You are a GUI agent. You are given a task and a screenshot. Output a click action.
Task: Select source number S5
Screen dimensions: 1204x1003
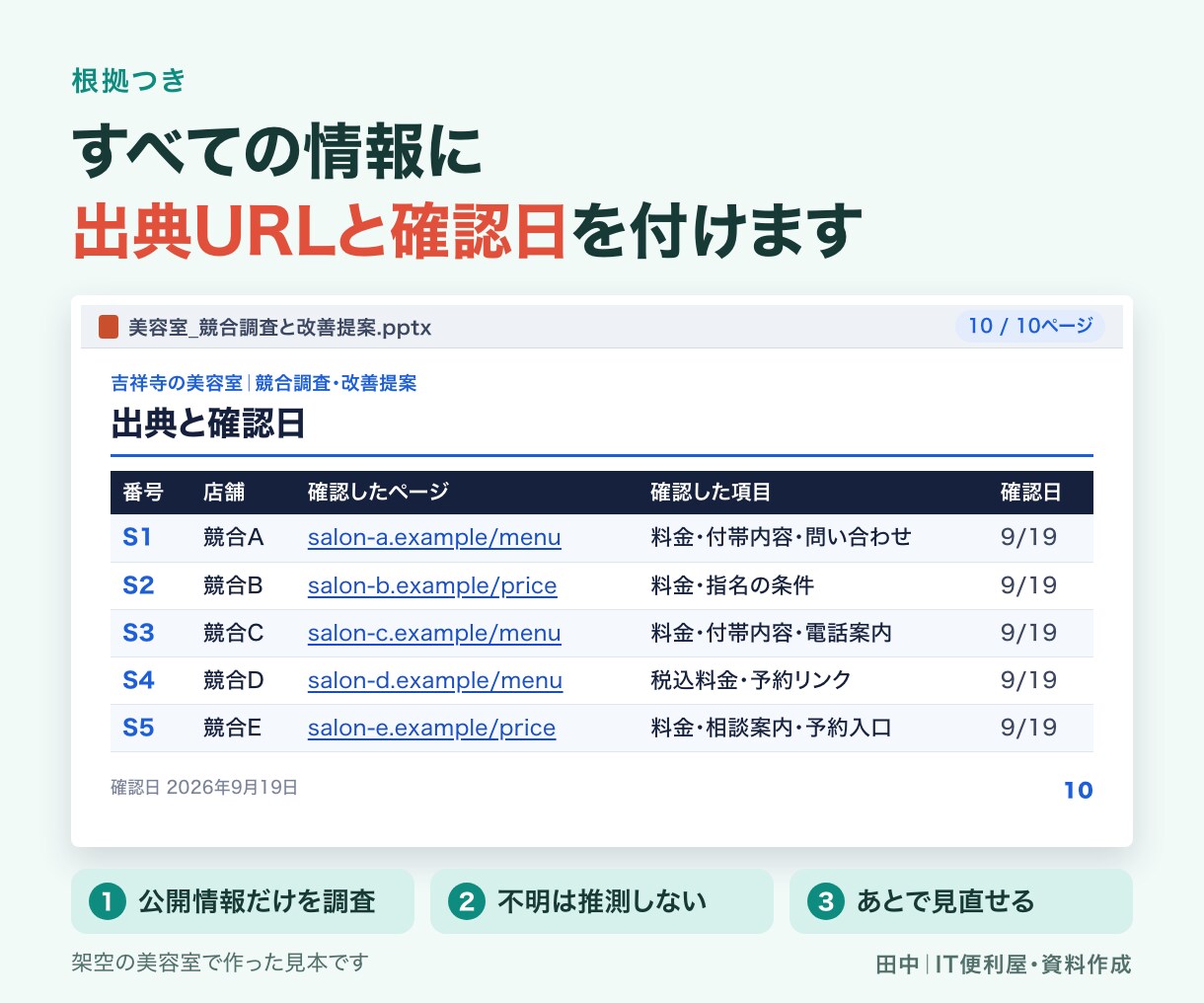click(138, 728)
